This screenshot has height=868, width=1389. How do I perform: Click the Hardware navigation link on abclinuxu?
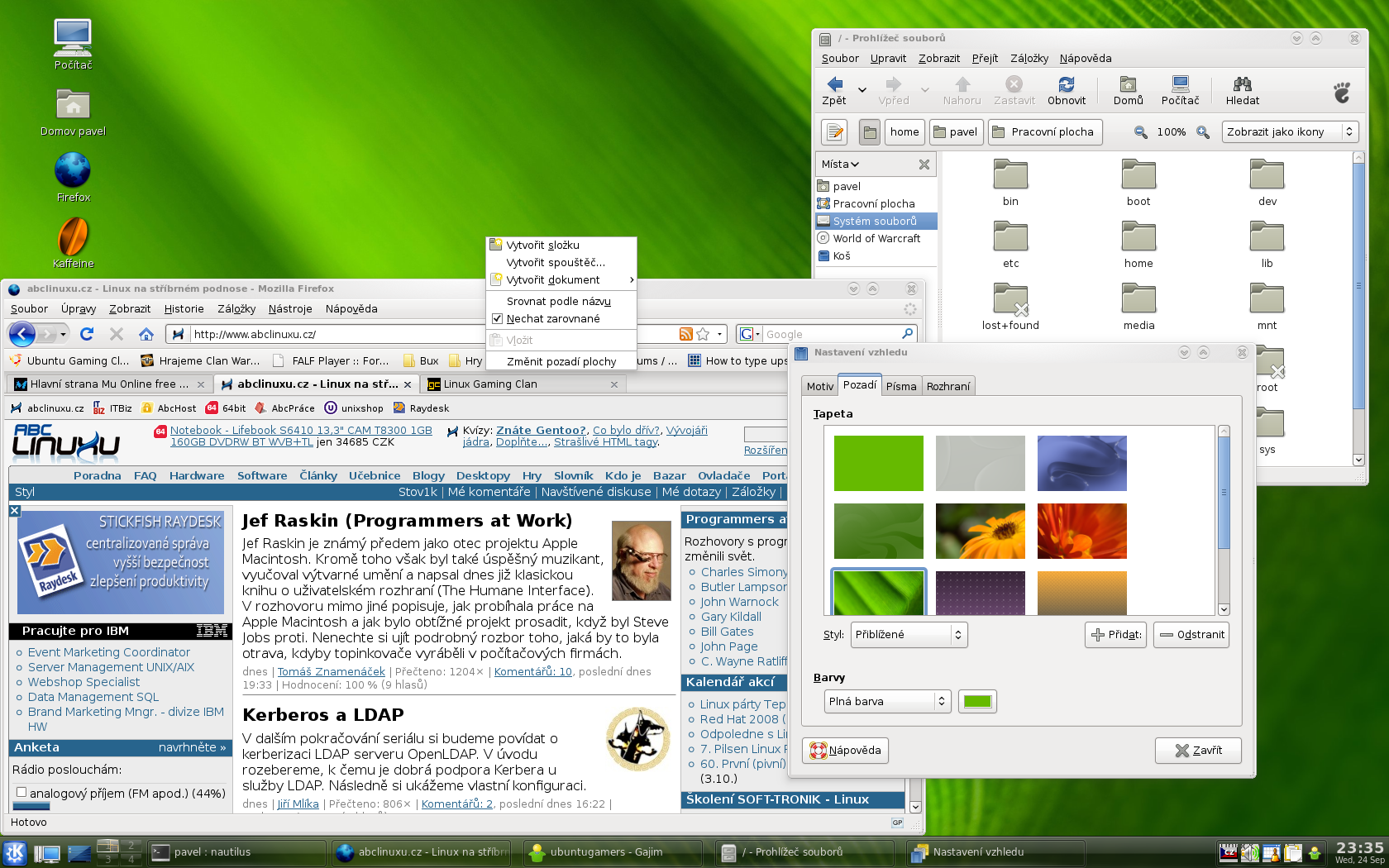[x=197, y=475]
